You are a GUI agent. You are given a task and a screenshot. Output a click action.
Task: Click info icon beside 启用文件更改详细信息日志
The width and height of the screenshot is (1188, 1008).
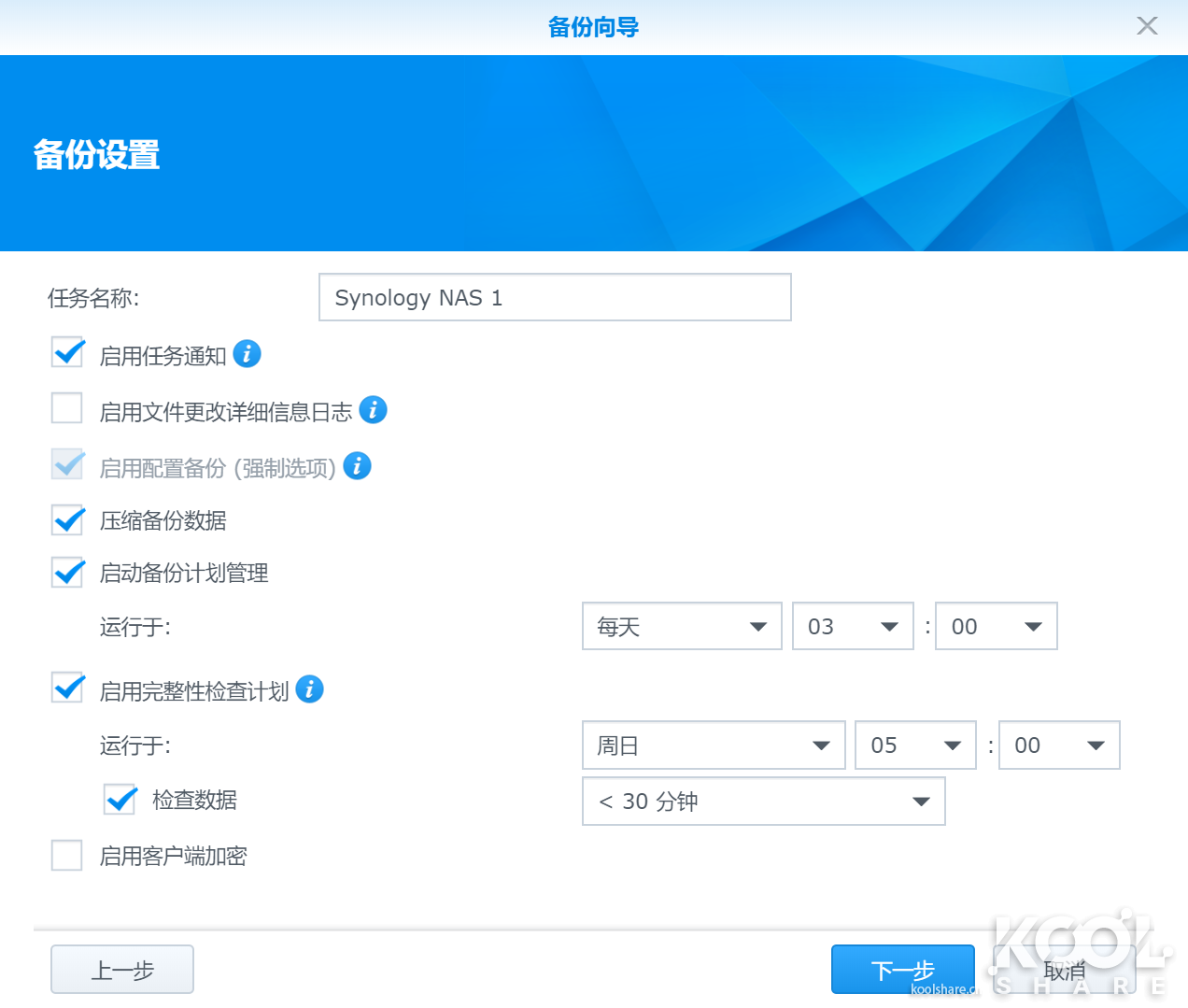pyautogui.click(x=373, y=410)
